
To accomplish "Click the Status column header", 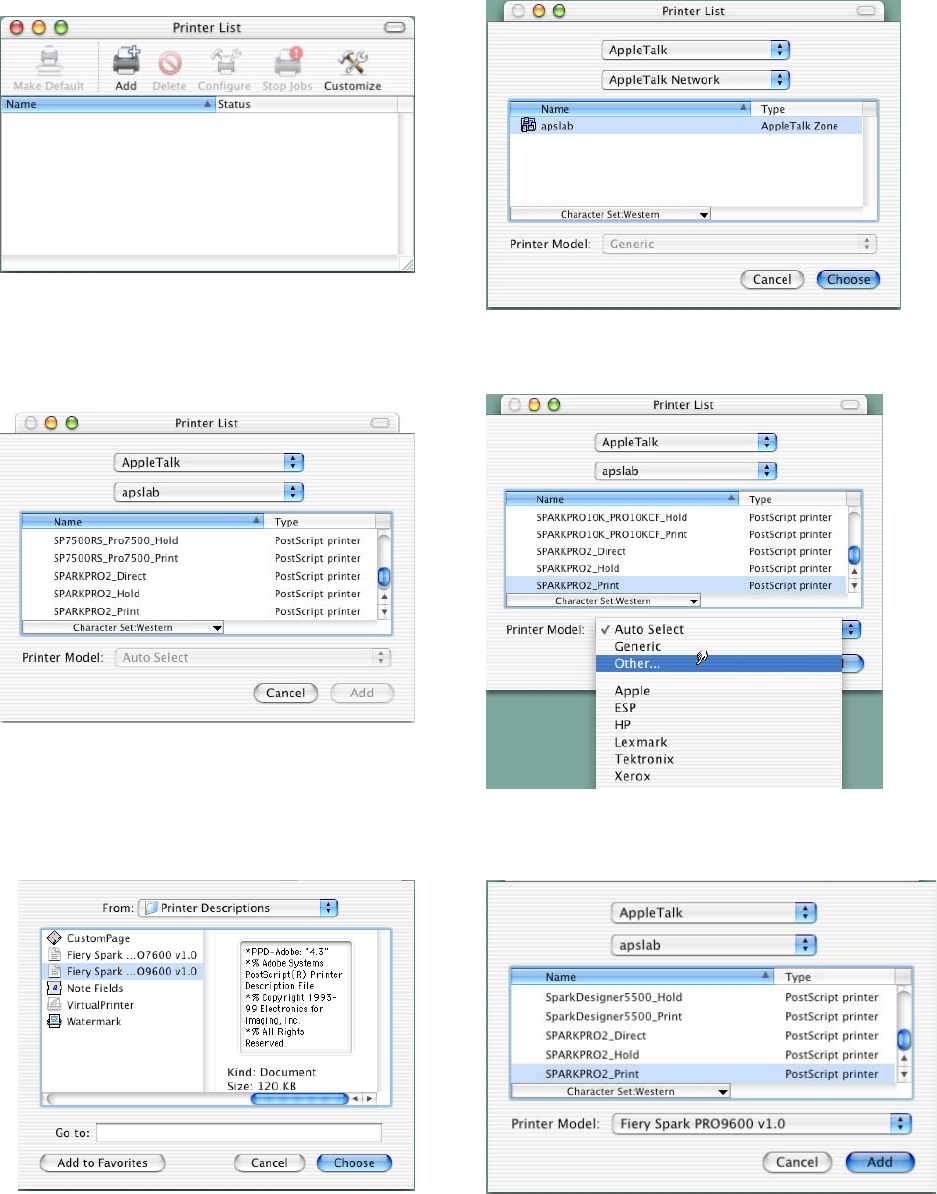I will [306, 104].
